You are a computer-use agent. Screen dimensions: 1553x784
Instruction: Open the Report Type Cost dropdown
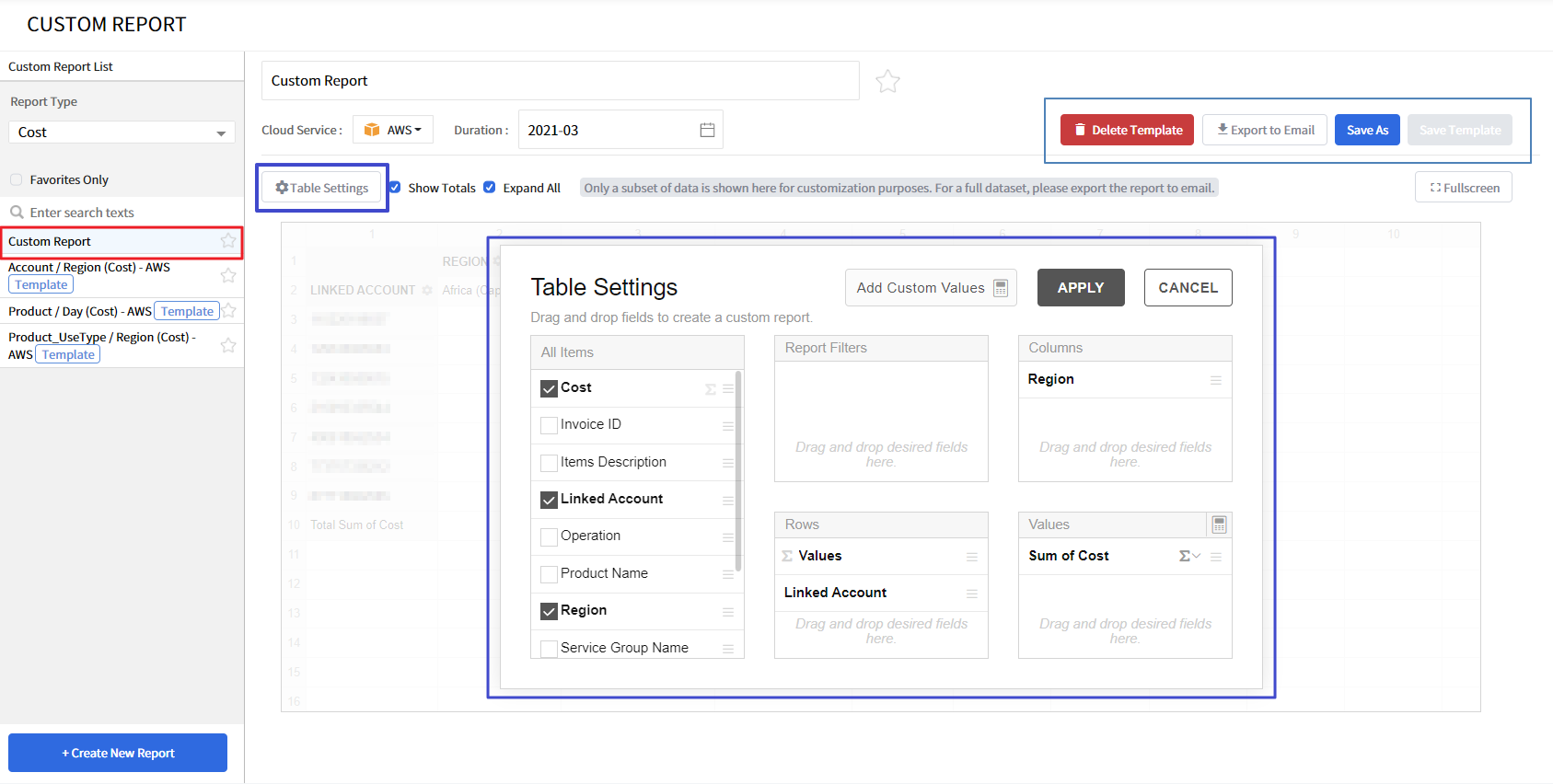[x=122, y=133]
